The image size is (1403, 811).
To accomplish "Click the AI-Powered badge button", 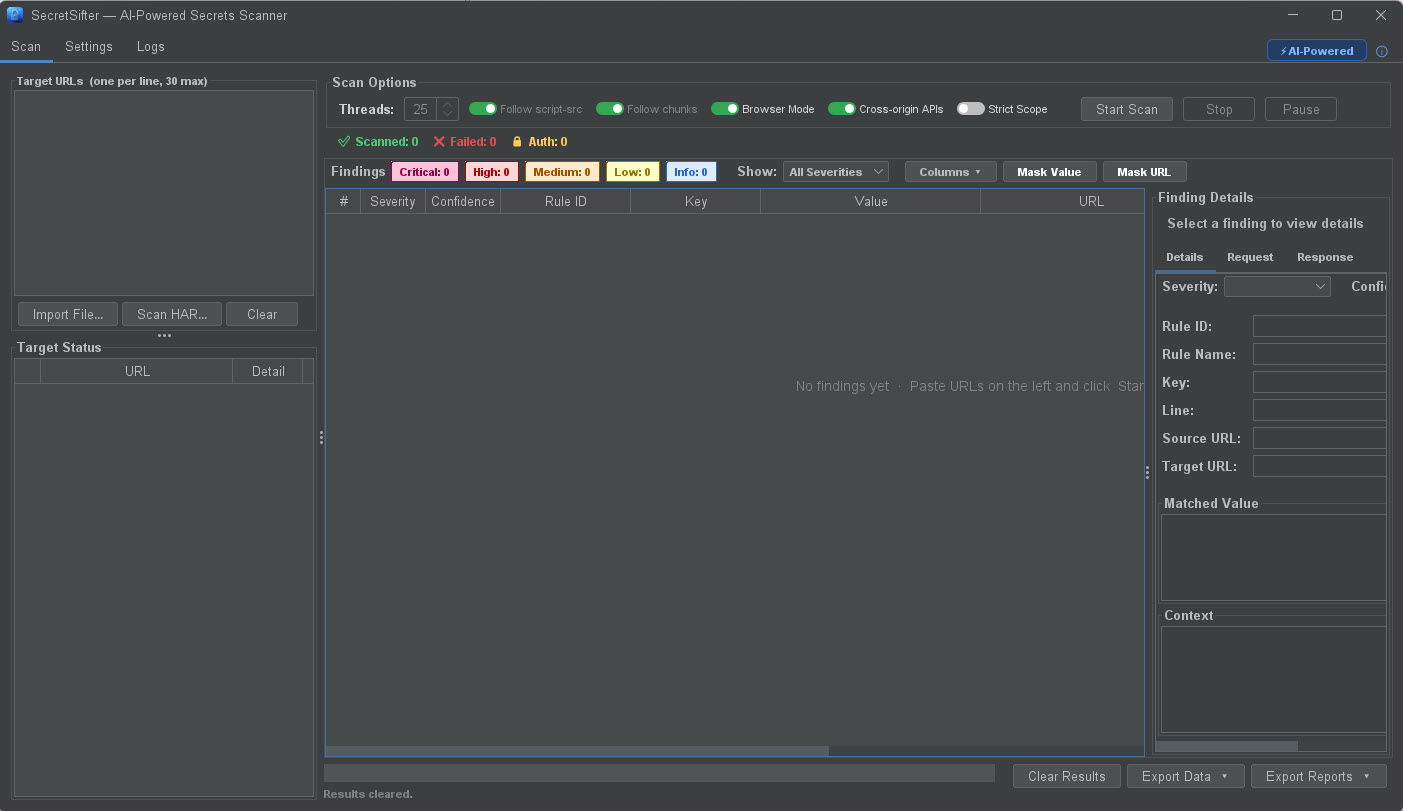I will click(x=1316, y=51).
